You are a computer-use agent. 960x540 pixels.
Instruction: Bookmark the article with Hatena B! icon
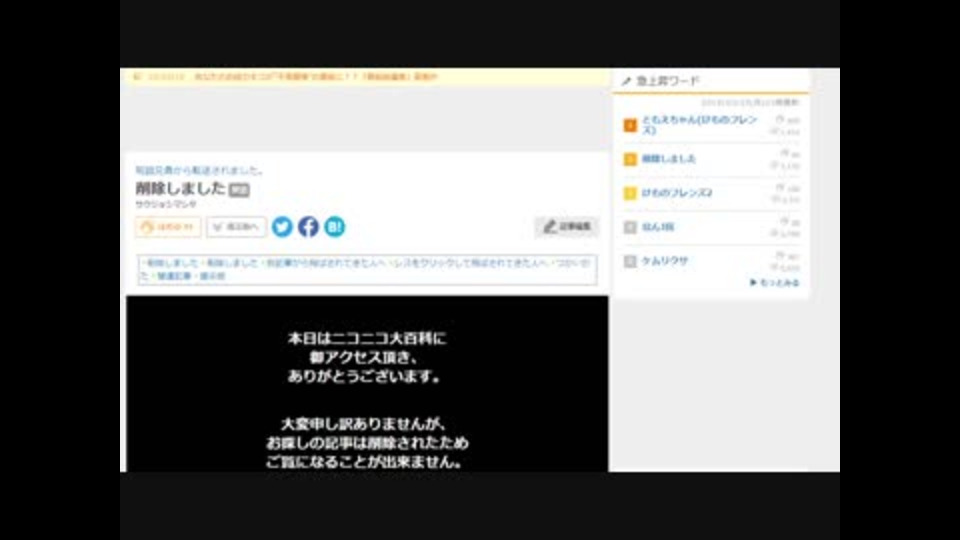(x=334, y=227)
